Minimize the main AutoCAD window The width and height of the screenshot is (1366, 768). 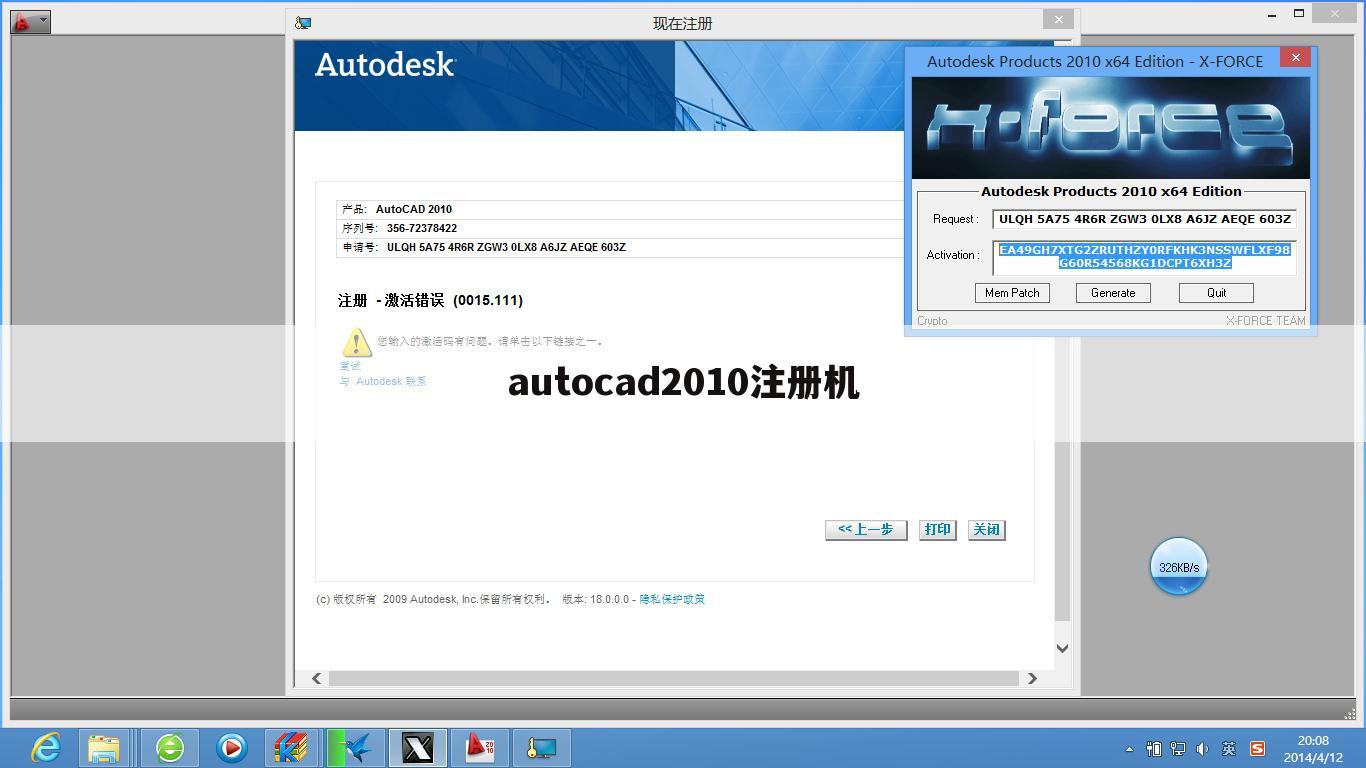pyautogui.click(x=1272, y=14)
